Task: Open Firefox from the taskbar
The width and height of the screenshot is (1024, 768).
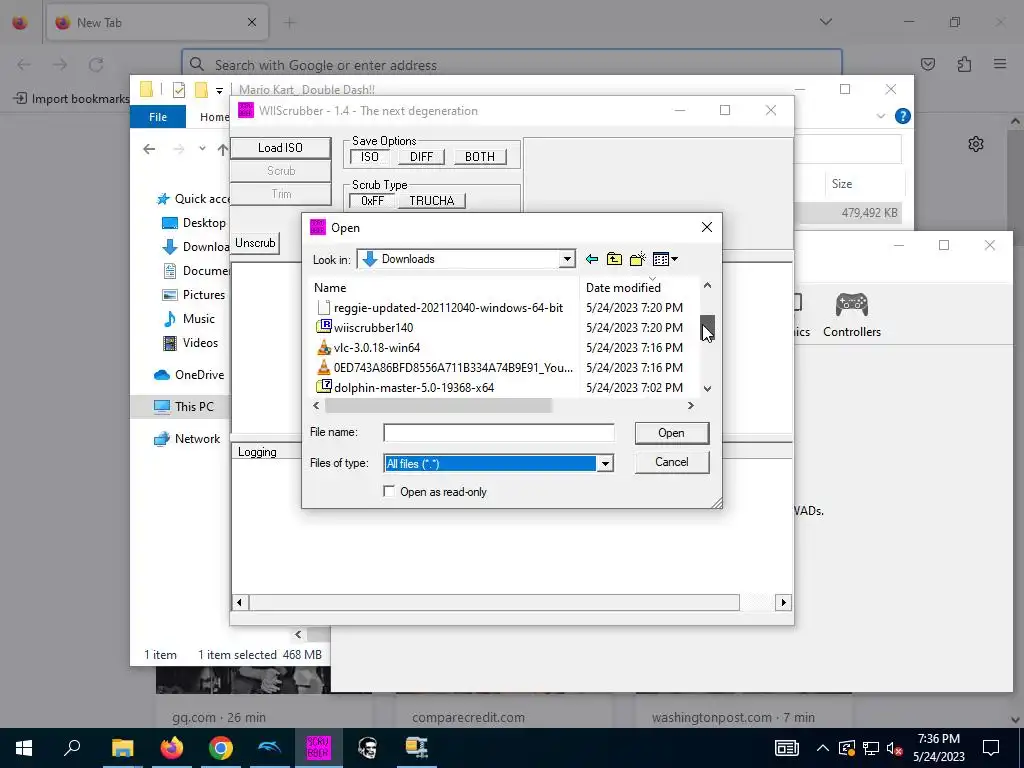Action: (x=172, y=748)
